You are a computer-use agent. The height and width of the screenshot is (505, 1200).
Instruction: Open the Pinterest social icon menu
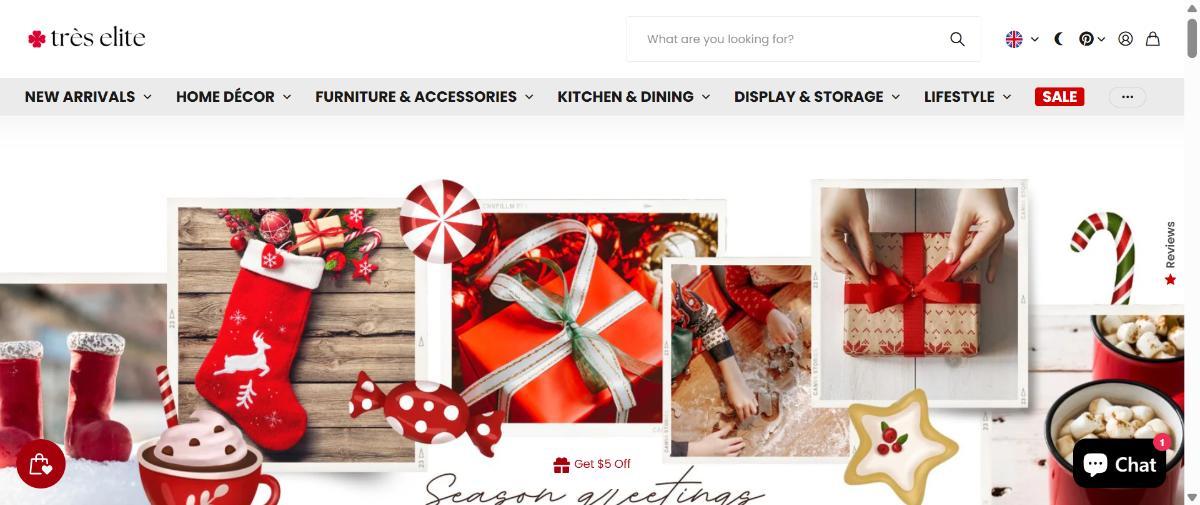point(1092,39)
